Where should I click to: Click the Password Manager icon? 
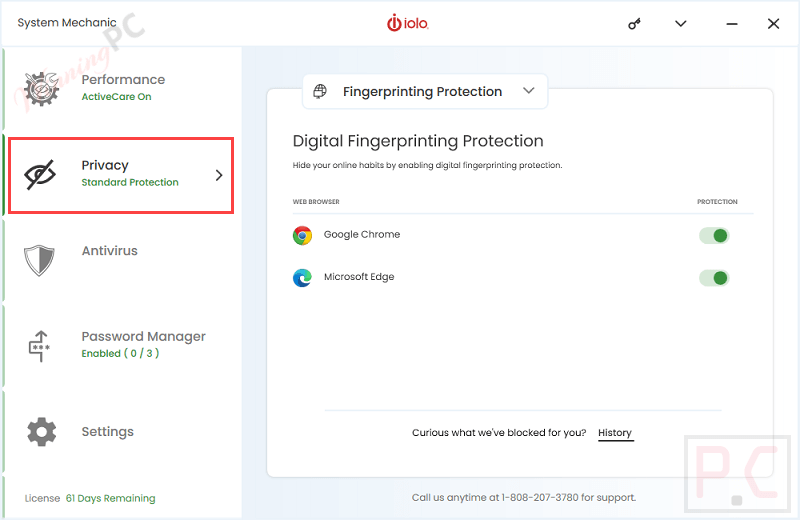point(39,346)
